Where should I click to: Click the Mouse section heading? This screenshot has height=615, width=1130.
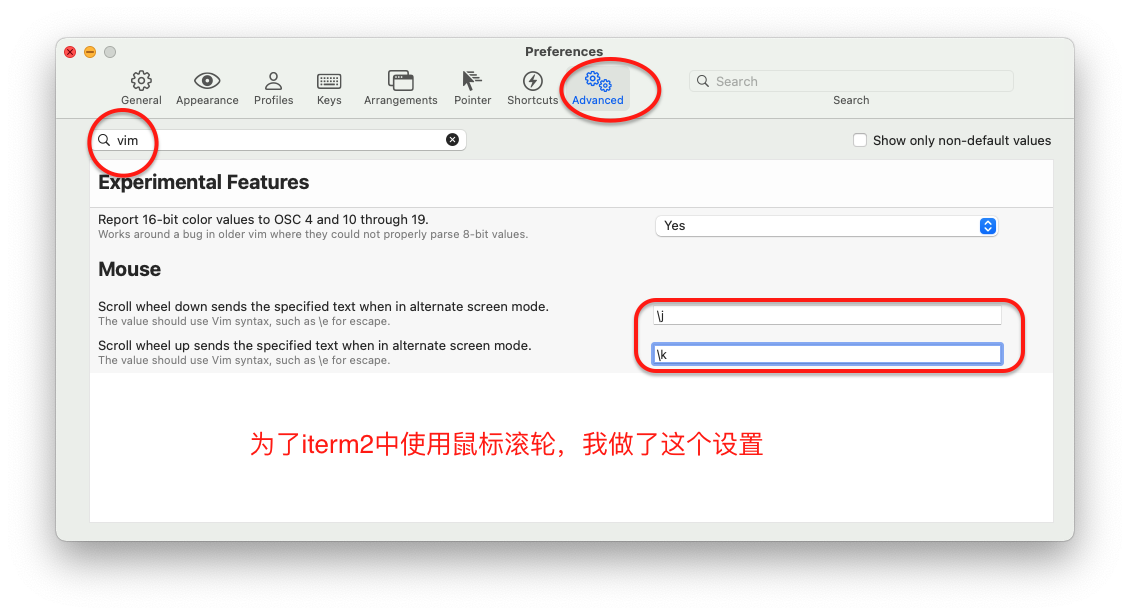coord(130,269)
